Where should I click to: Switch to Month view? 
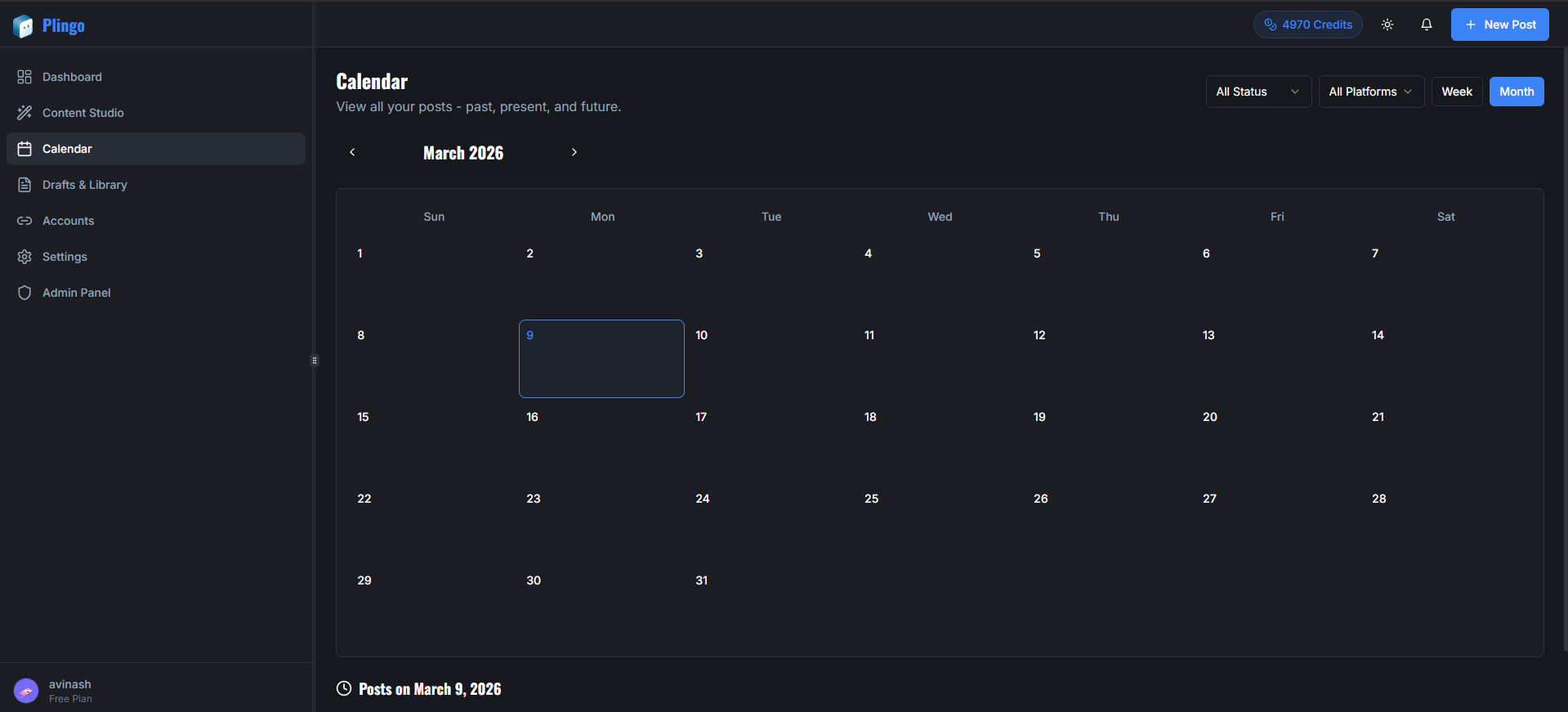pyautogui.click(x=1517, y=92)
